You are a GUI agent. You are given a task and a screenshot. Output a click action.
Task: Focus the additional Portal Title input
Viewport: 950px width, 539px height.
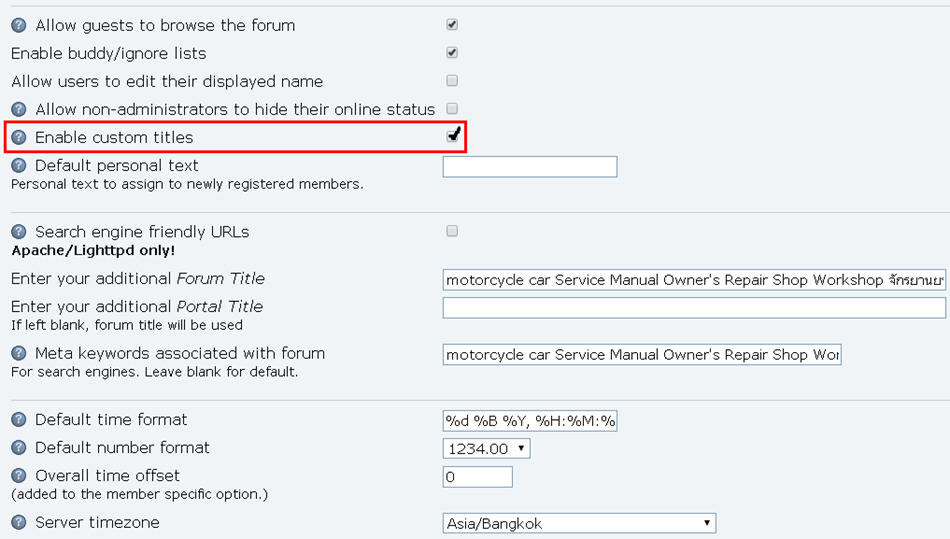pos(694,308)
